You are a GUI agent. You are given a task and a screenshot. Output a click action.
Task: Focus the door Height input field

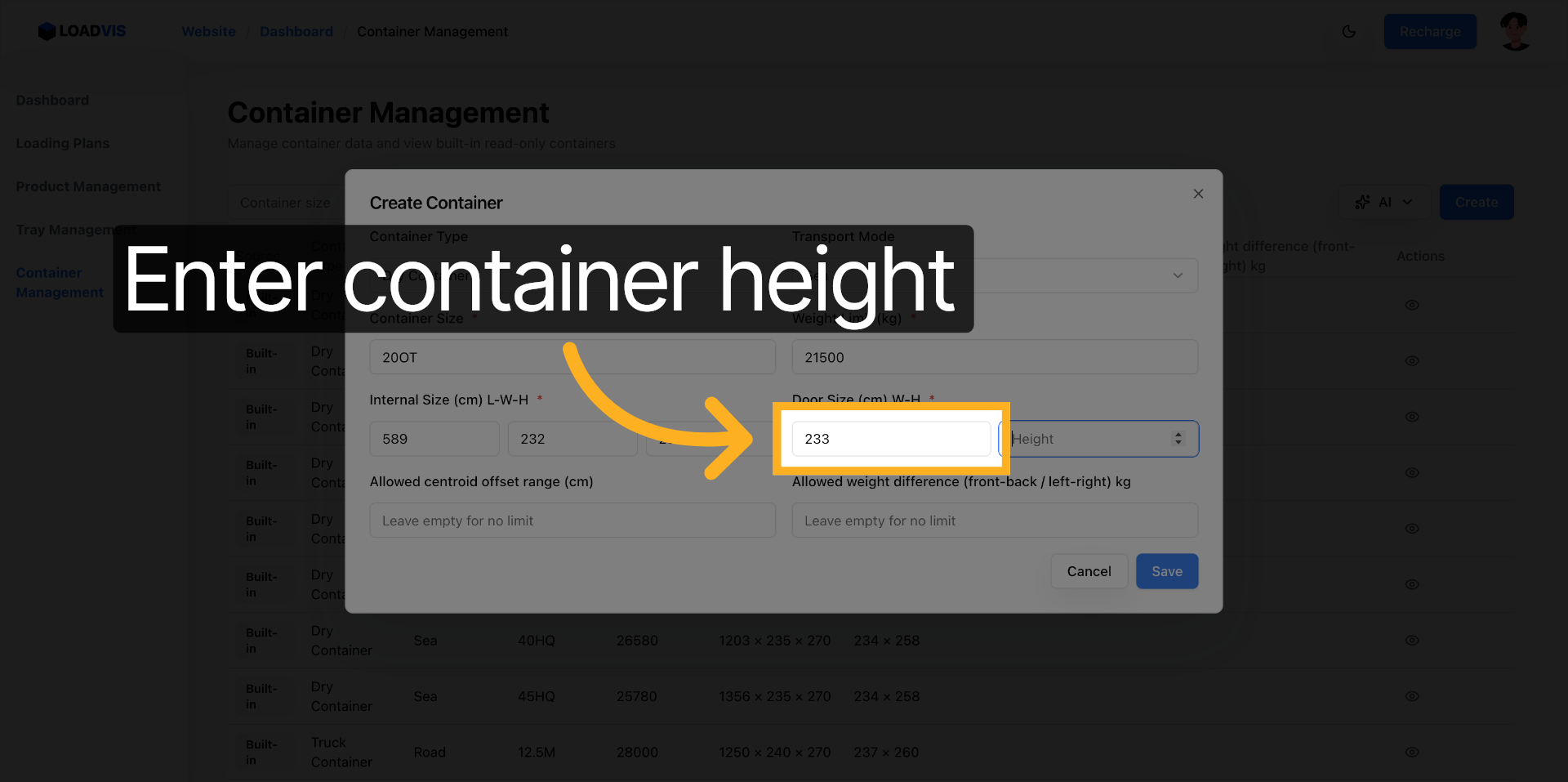pos(1086,439)
